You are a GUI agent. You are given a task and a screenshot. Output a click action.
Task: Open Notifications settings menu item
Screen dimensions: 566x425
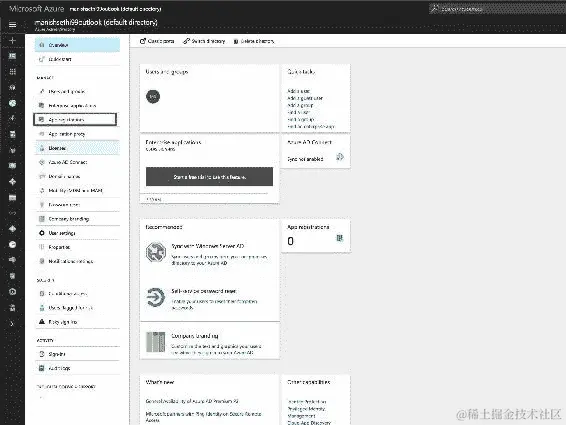(x=77, y=261)
